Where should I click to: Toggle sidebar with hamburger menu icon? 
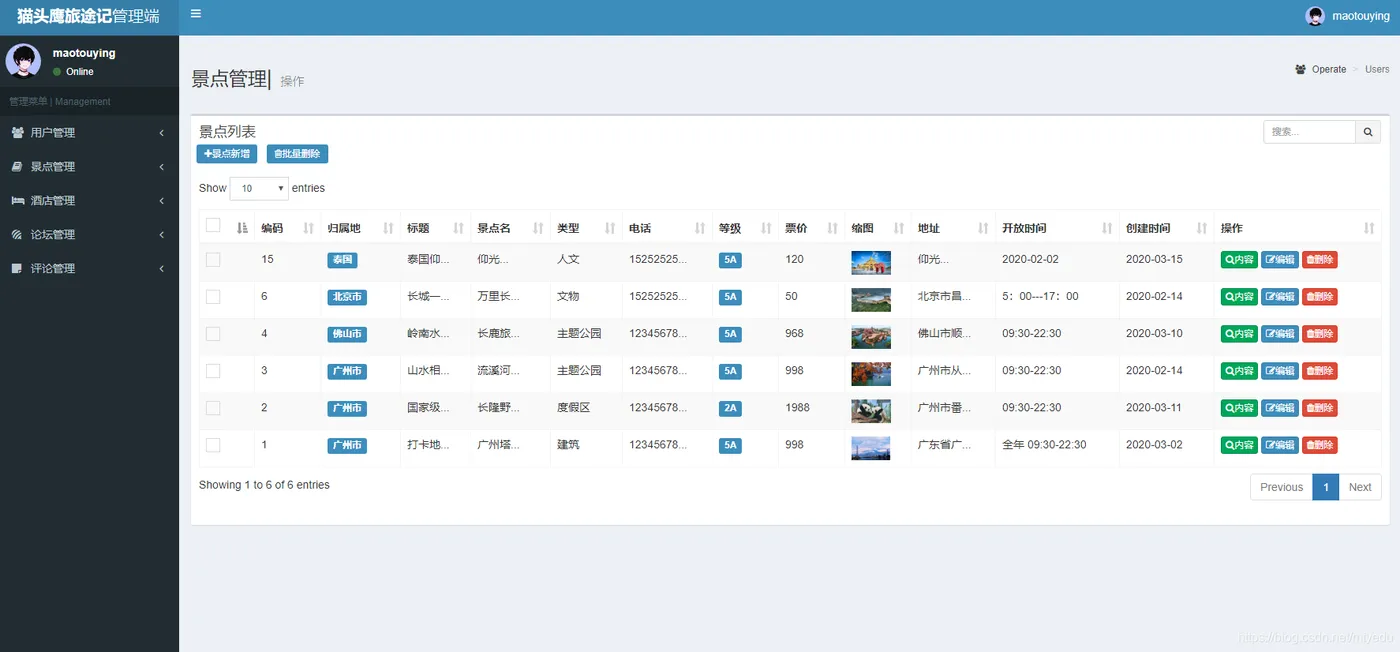pos(196,14)
